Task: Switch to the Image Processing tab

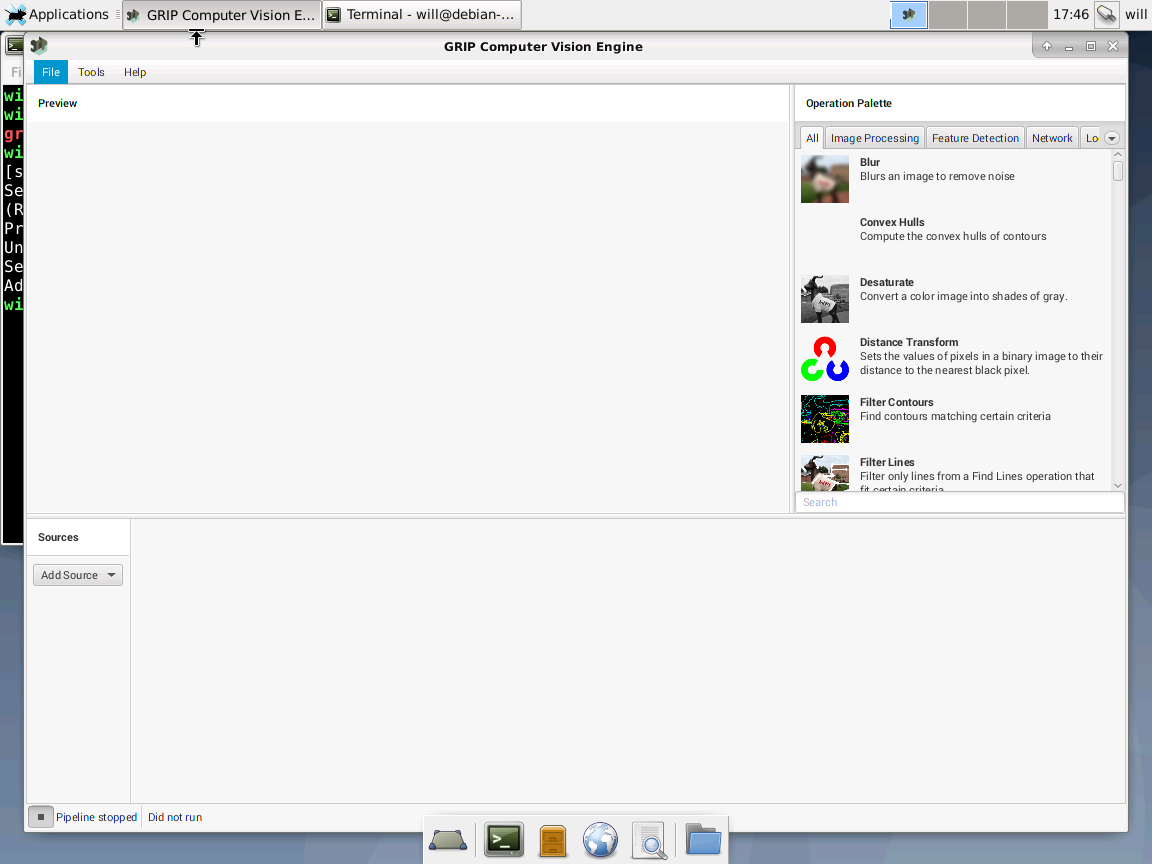Action: pos(874,138)
